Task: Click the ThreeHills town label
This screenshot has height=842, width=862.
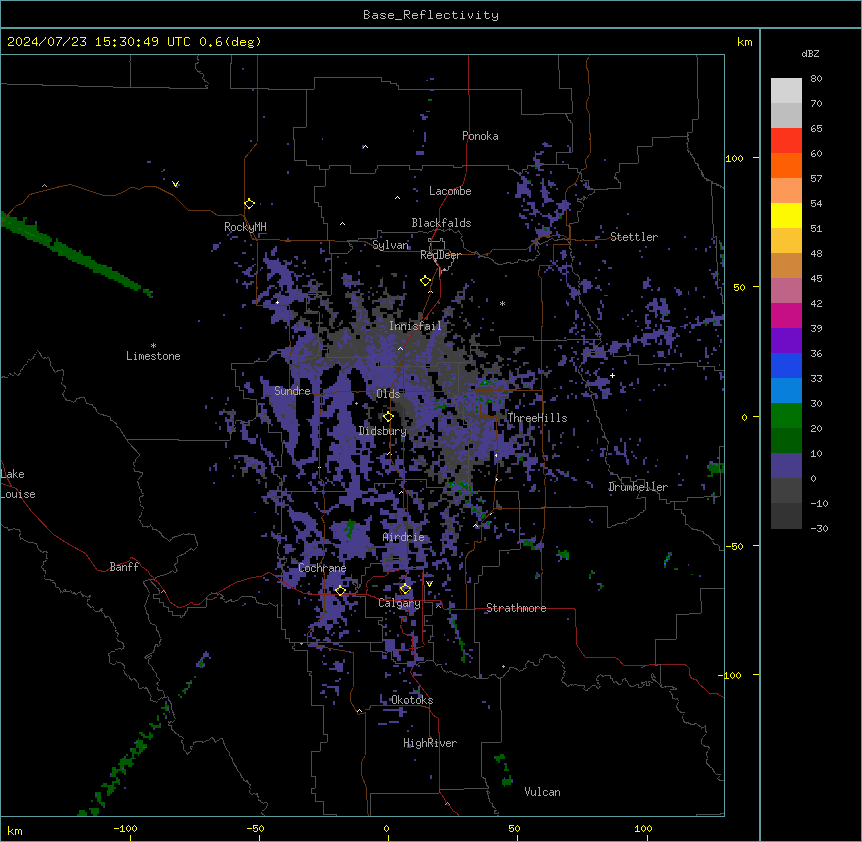Action: coord(537,418)
